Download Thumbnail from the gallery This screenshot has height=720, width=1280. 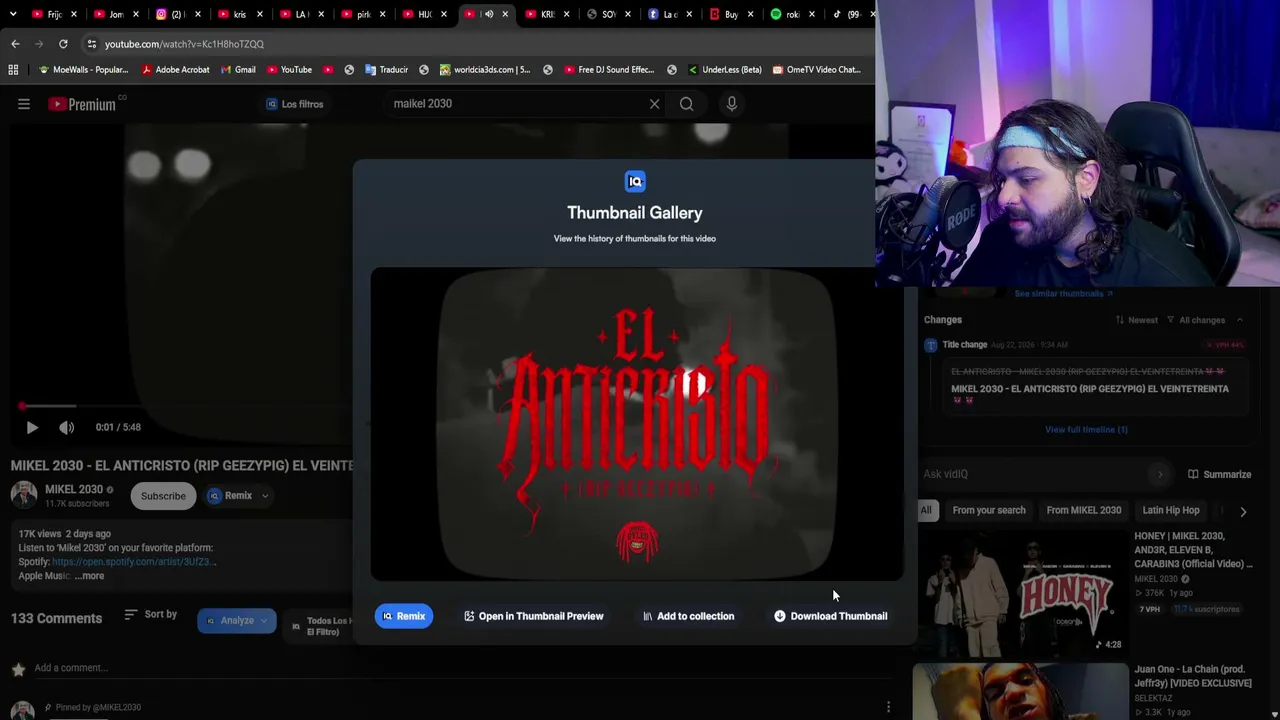click(831, 616)
